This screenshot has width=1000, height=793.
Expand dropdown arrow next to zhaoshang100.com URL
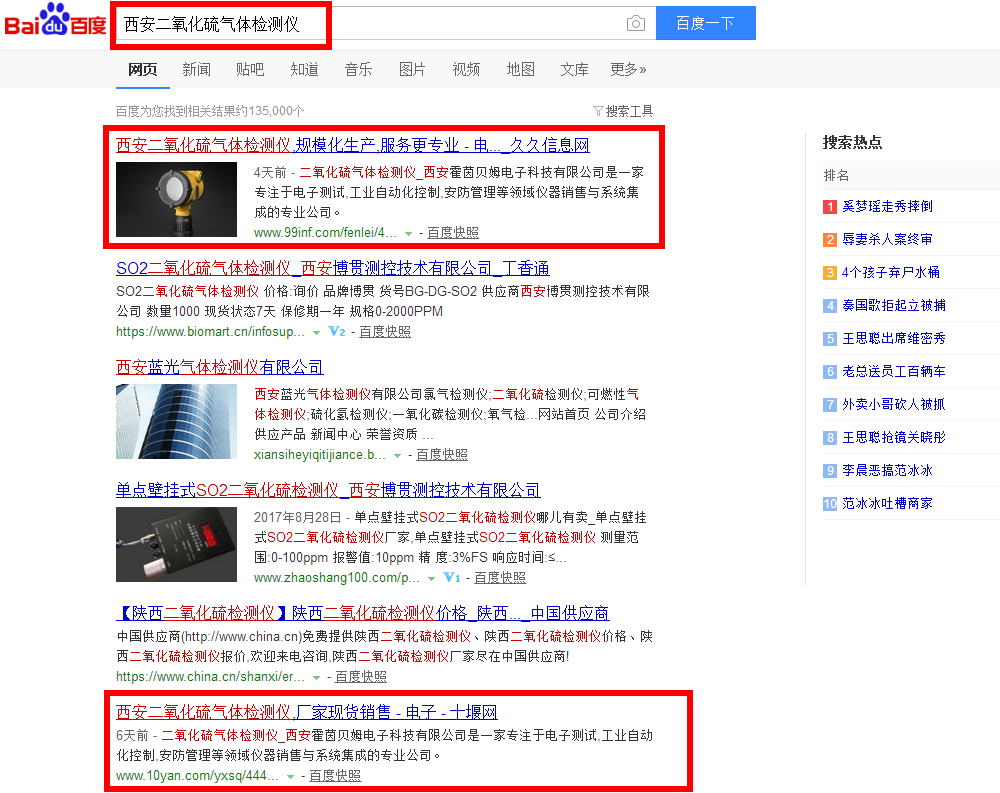[x=431, y=579]
